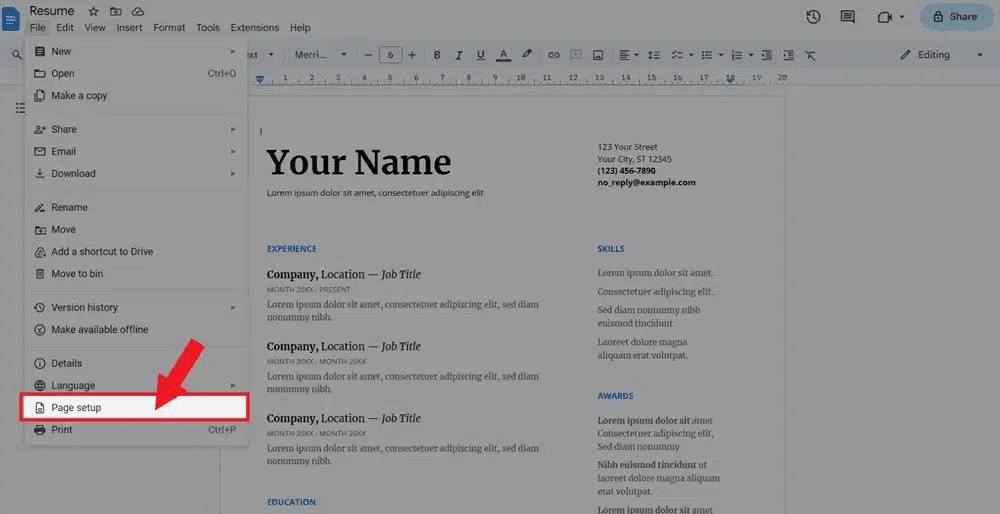Expand the Version history submenu

click(136, 307)
